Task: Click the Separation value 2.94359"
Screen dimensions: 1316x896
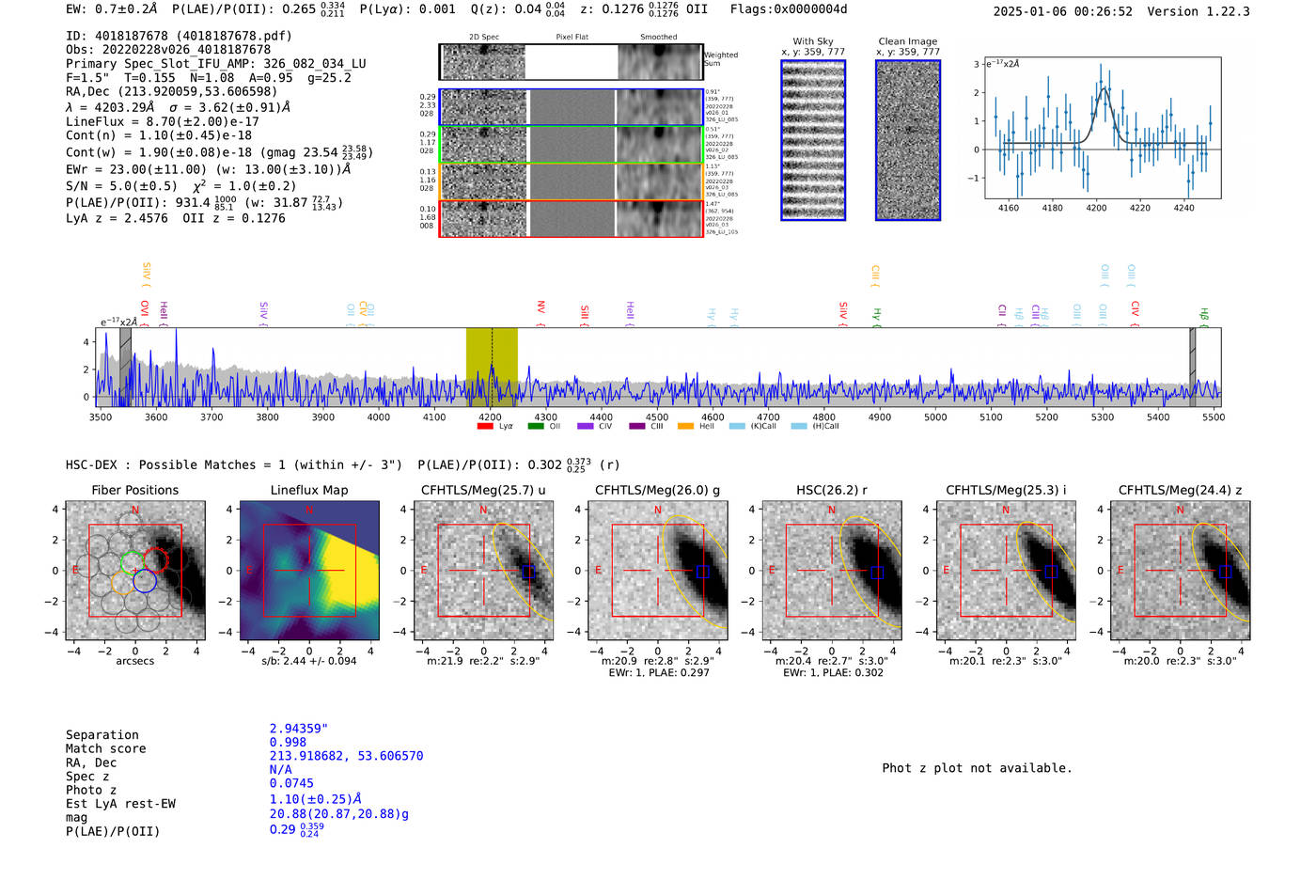Action: pyautogui.click(x=299, y=729)
